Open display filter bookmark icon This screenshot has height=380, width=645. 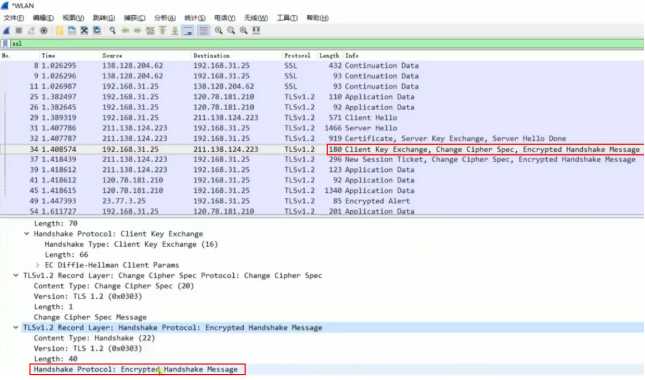click(5, 44)
